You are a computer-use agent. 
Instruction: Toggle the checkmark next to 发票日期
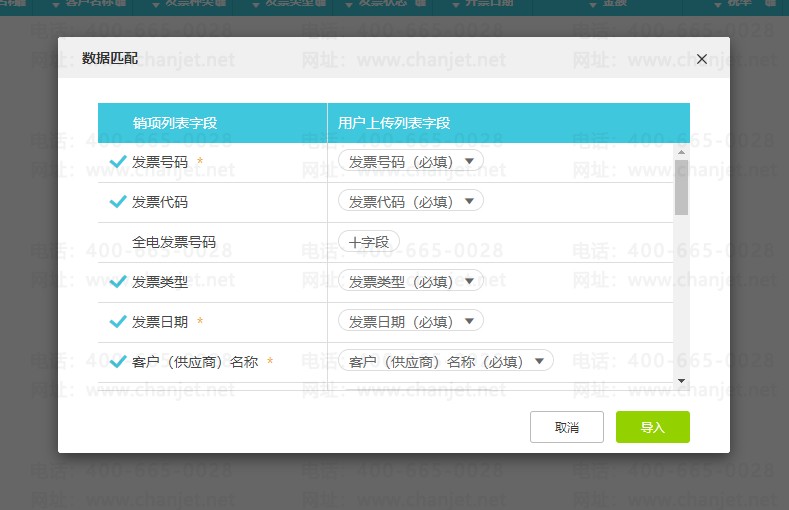point(118,321)
